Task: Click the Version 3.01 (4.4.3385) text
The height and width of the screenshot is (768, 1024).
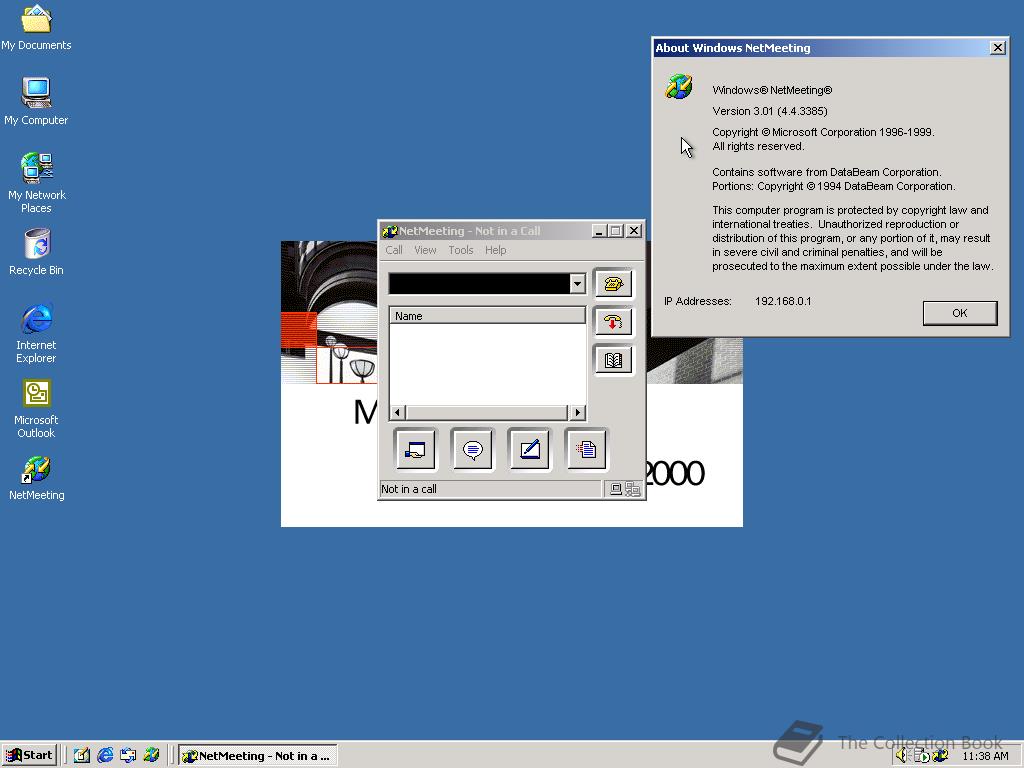Action: pyautogui.click(x=770, y=111)
